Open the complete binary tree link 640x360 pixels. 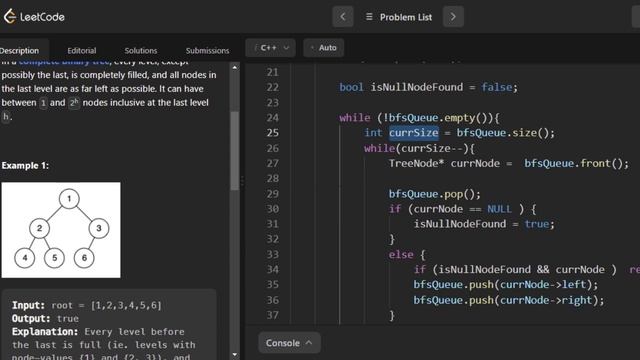click(64, 62)
